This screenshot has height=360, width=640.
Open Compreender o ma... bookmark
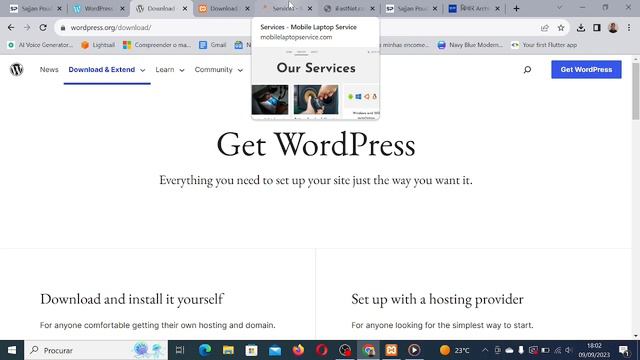point(157,45)
